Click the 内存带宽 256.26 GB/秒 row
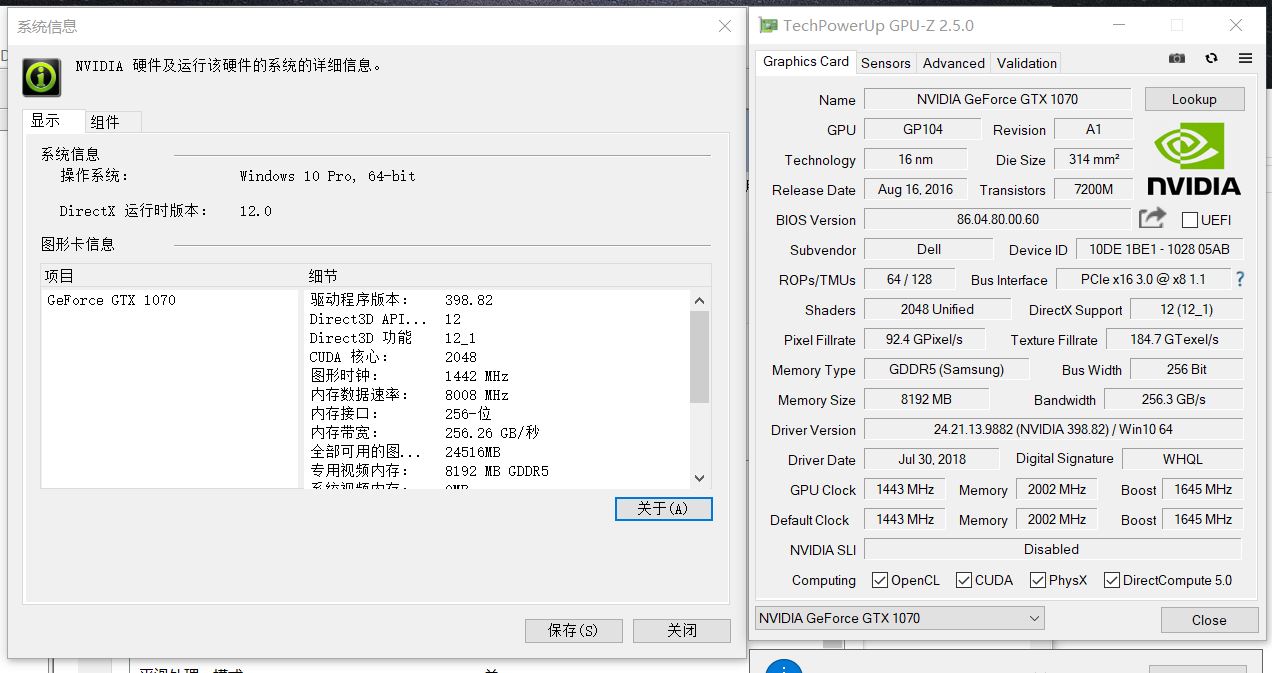The height and width of the screenshot is (673, 1272). (x=497, y=433)
